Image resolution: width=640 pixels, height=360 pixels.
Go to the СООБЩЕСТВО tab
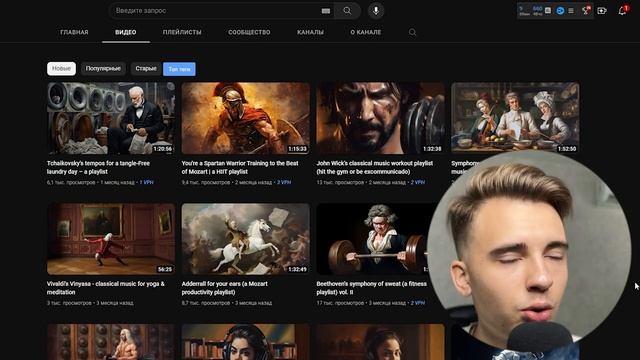click(249, 32)
